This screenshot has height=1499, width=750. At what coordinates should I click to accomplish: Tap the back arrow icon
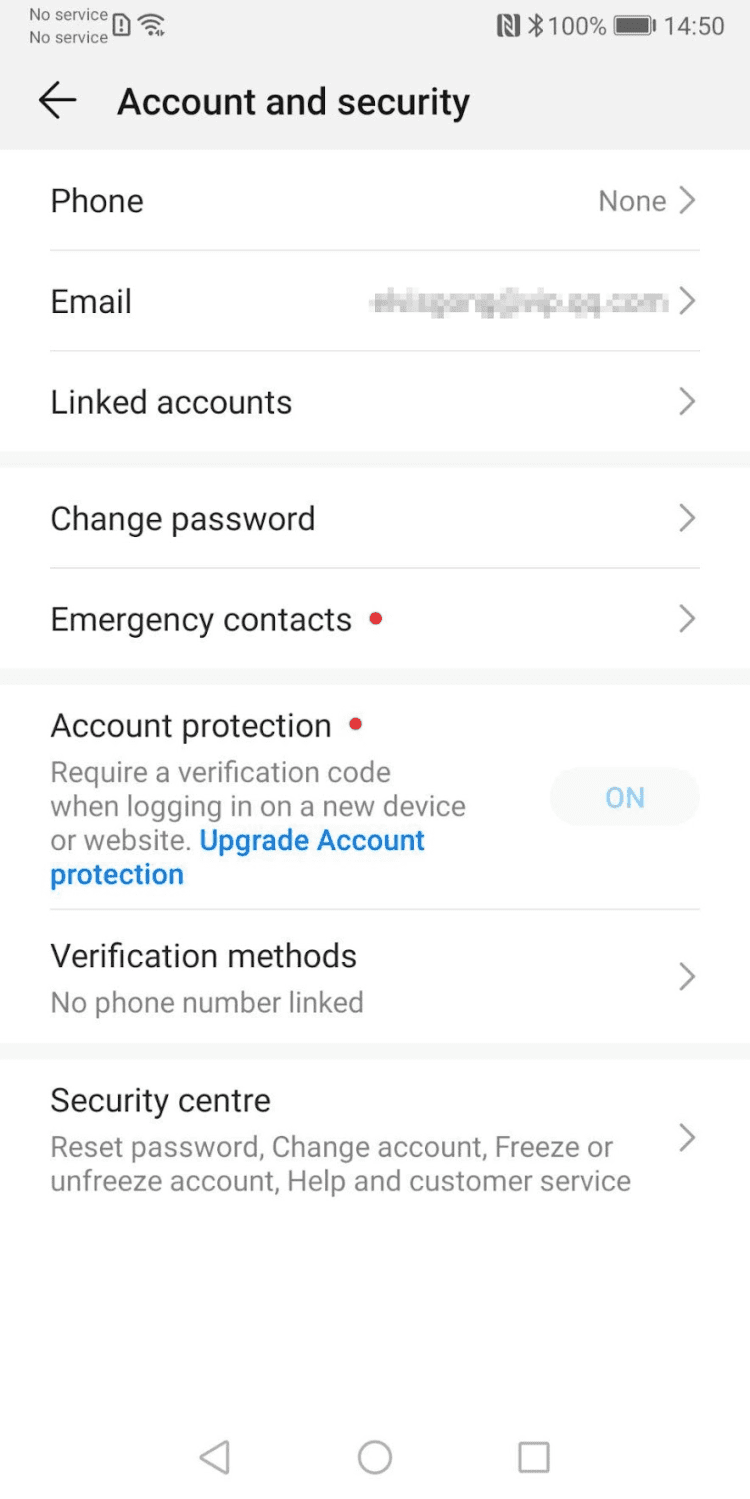tap(57, 101)
